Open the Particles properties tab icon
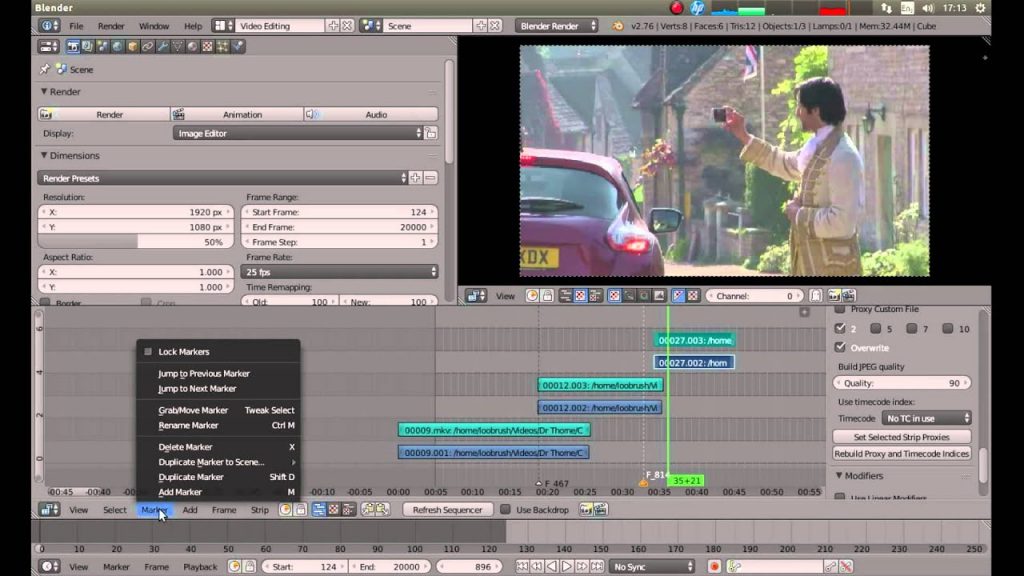Screen dimensions: 1024x576 click(x=223, y=46)
